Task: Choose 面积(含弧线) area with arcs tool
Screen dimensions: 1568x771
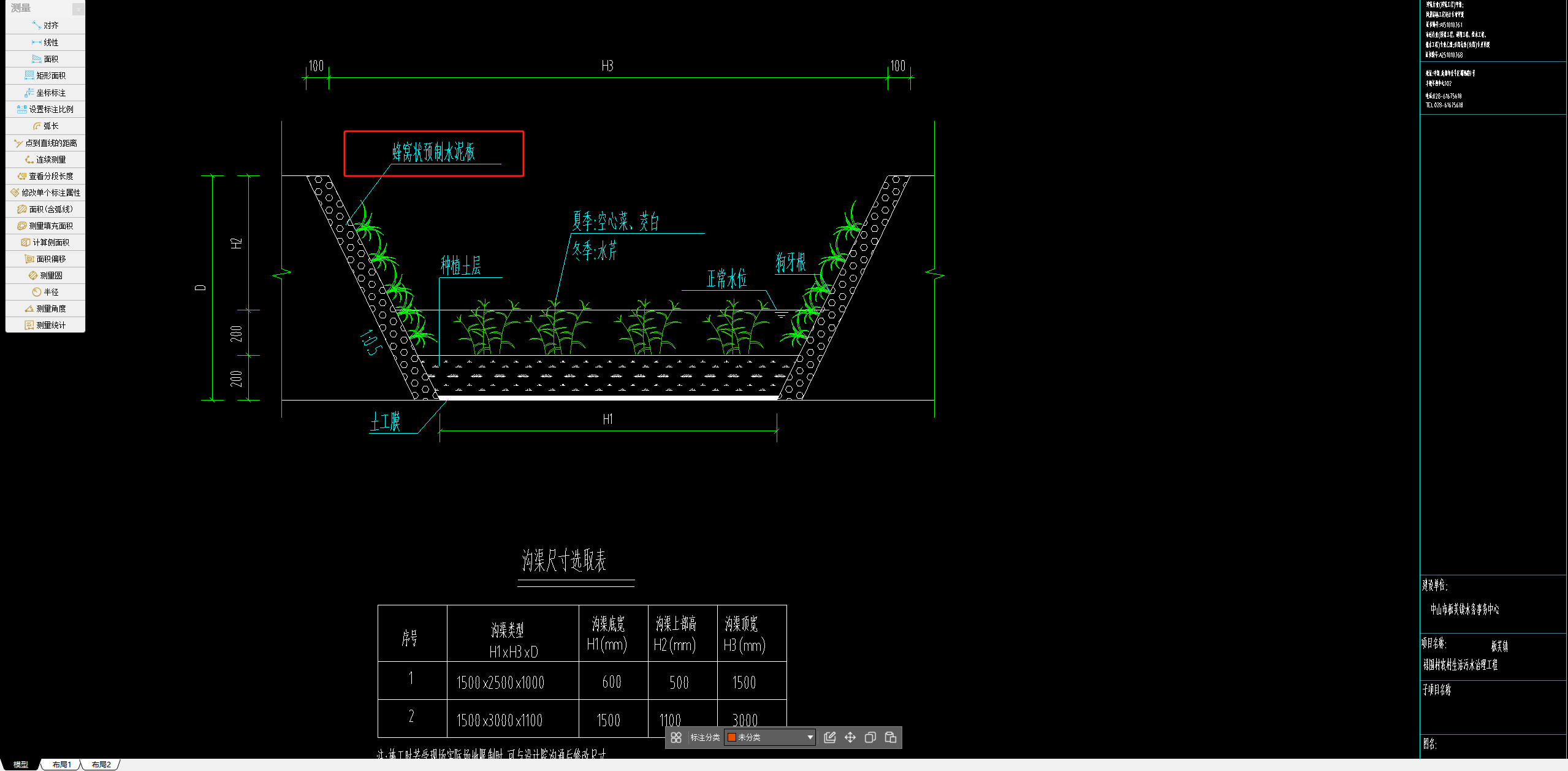Action: point(45,209)
